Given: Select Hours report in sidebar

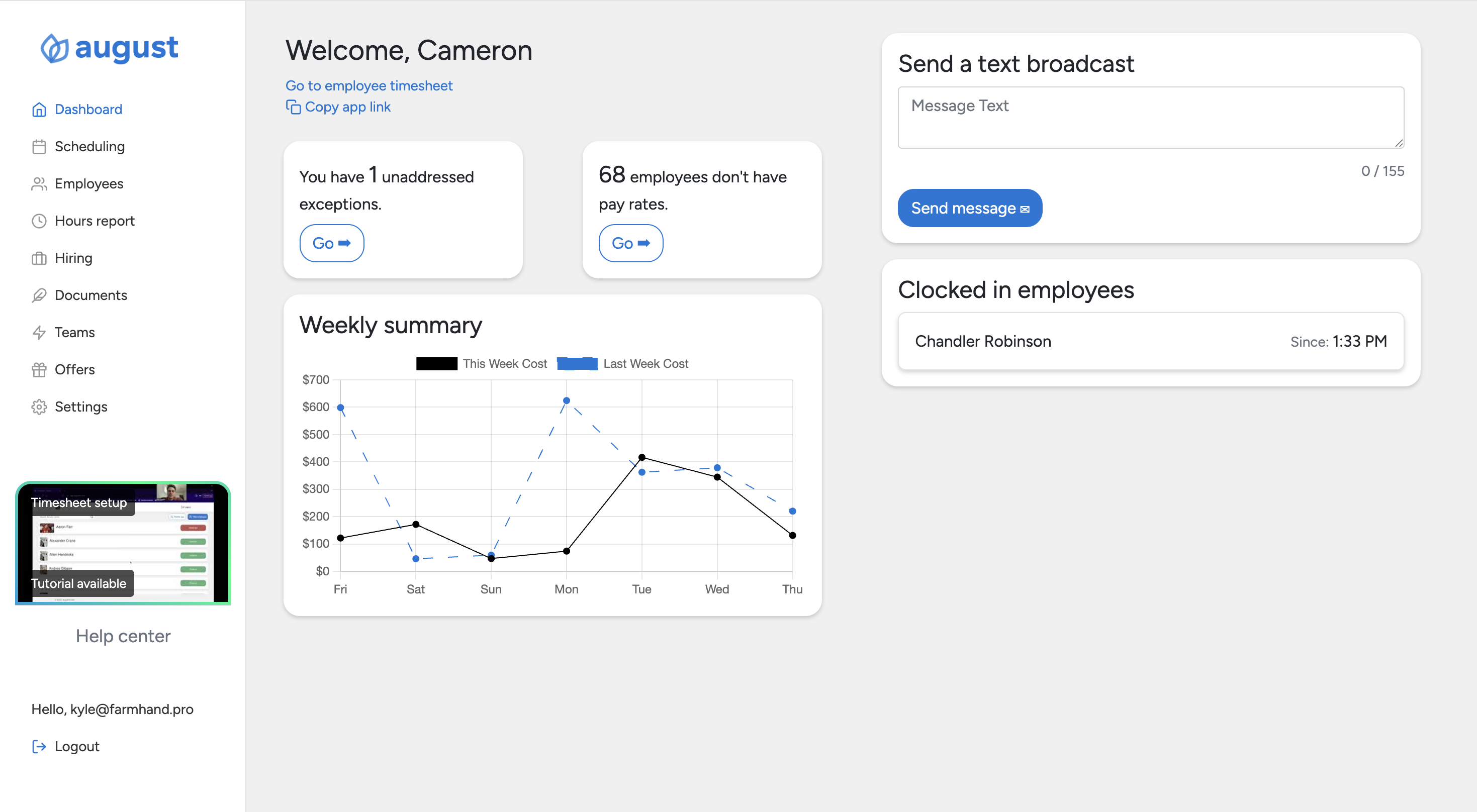Looking at the screenshot, I should coord(95,221).
